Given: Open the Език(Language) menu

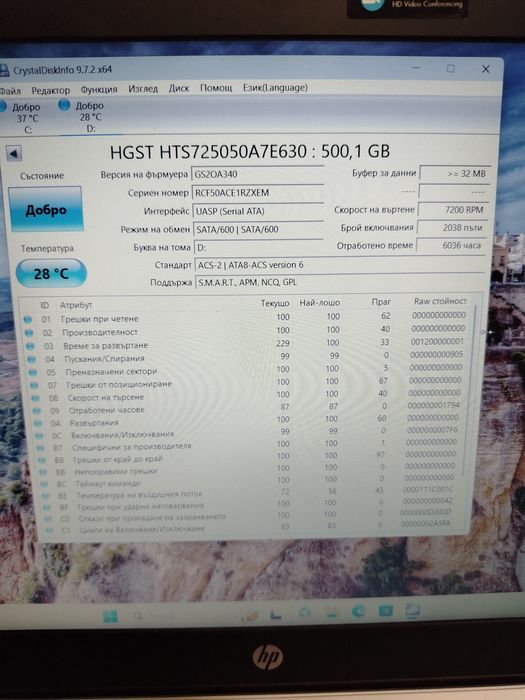Looking at the screenshot, I should [x=275, y=88].
